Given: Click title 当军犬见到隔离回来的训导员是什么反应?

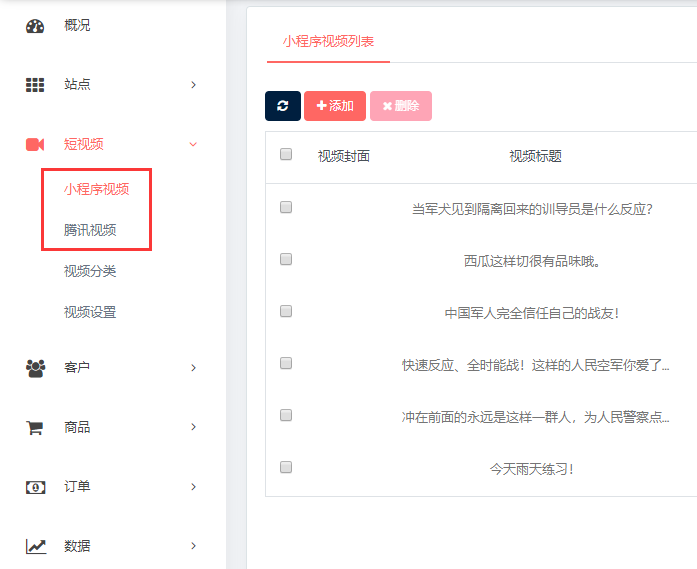Looking at the screenshot, I should [x=532, y=209].
